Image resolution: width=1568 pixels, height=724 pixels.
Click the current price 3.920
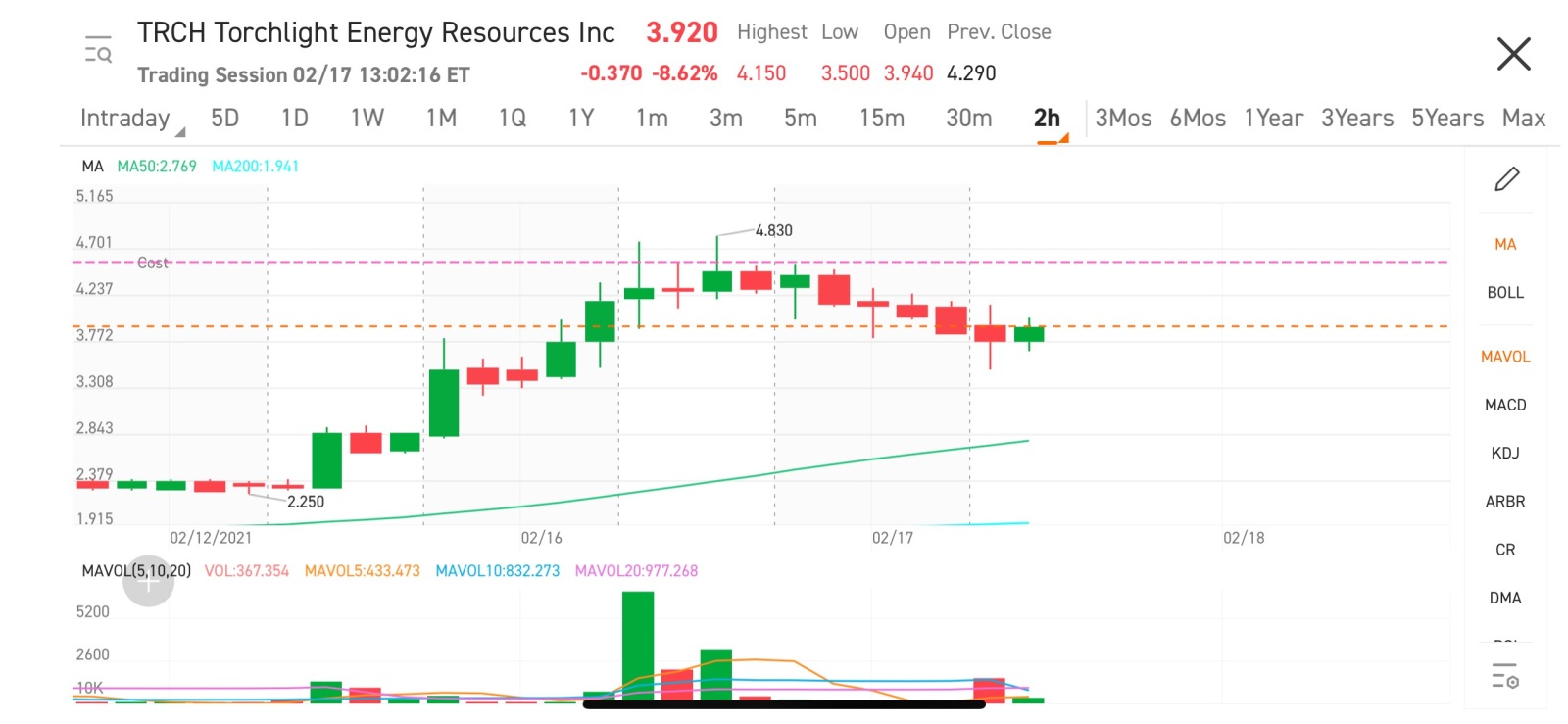click(682, 32)
